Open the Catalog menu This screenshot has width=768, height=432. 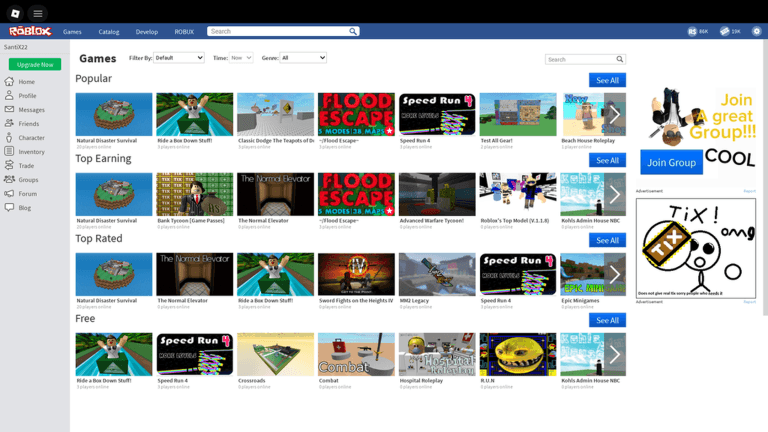coord(109,31)
